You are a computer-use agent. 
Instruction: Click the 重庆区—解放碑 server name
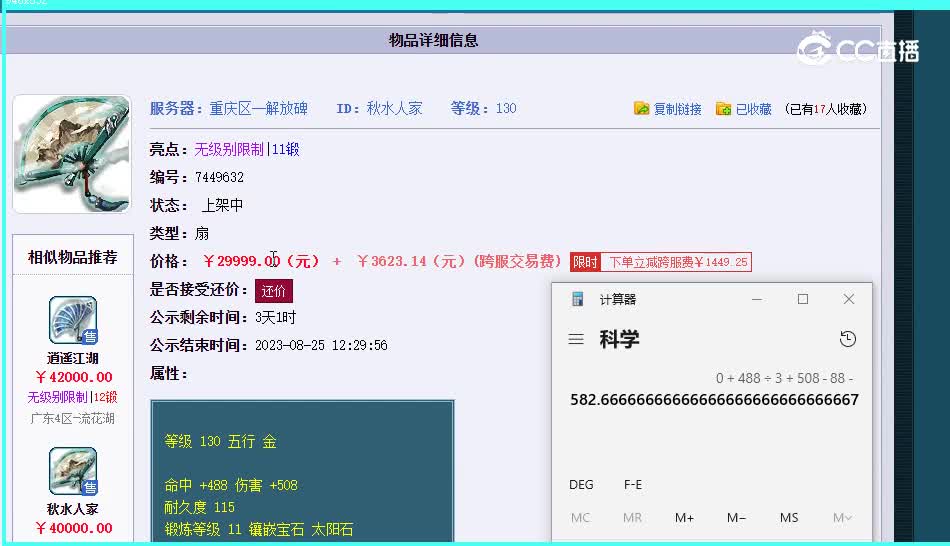pos(259,108)
